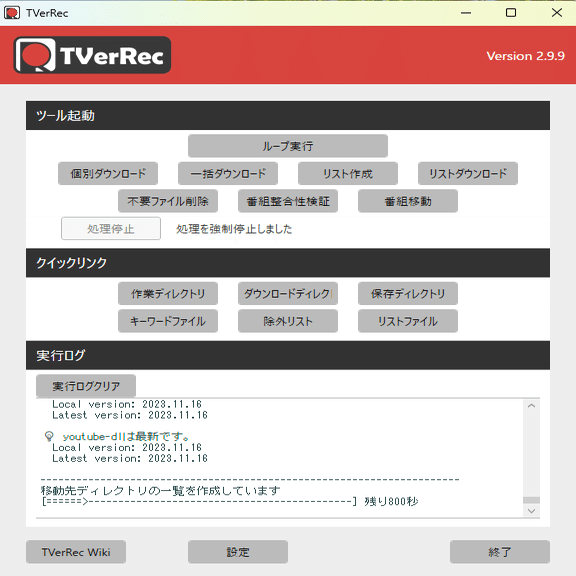This screenshot has height=576, width=576.
Task: Click the log scrollbar thumb
Action: [x=531, y=500]
